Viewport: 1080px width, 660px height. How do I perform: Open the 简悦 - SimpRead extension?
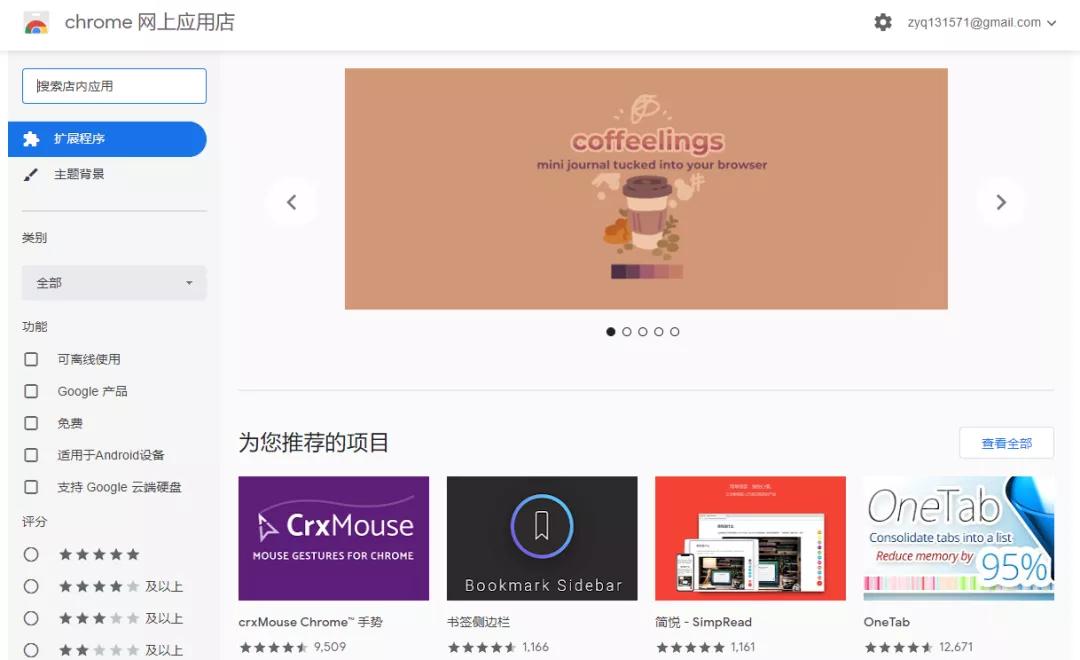[749, 538]
